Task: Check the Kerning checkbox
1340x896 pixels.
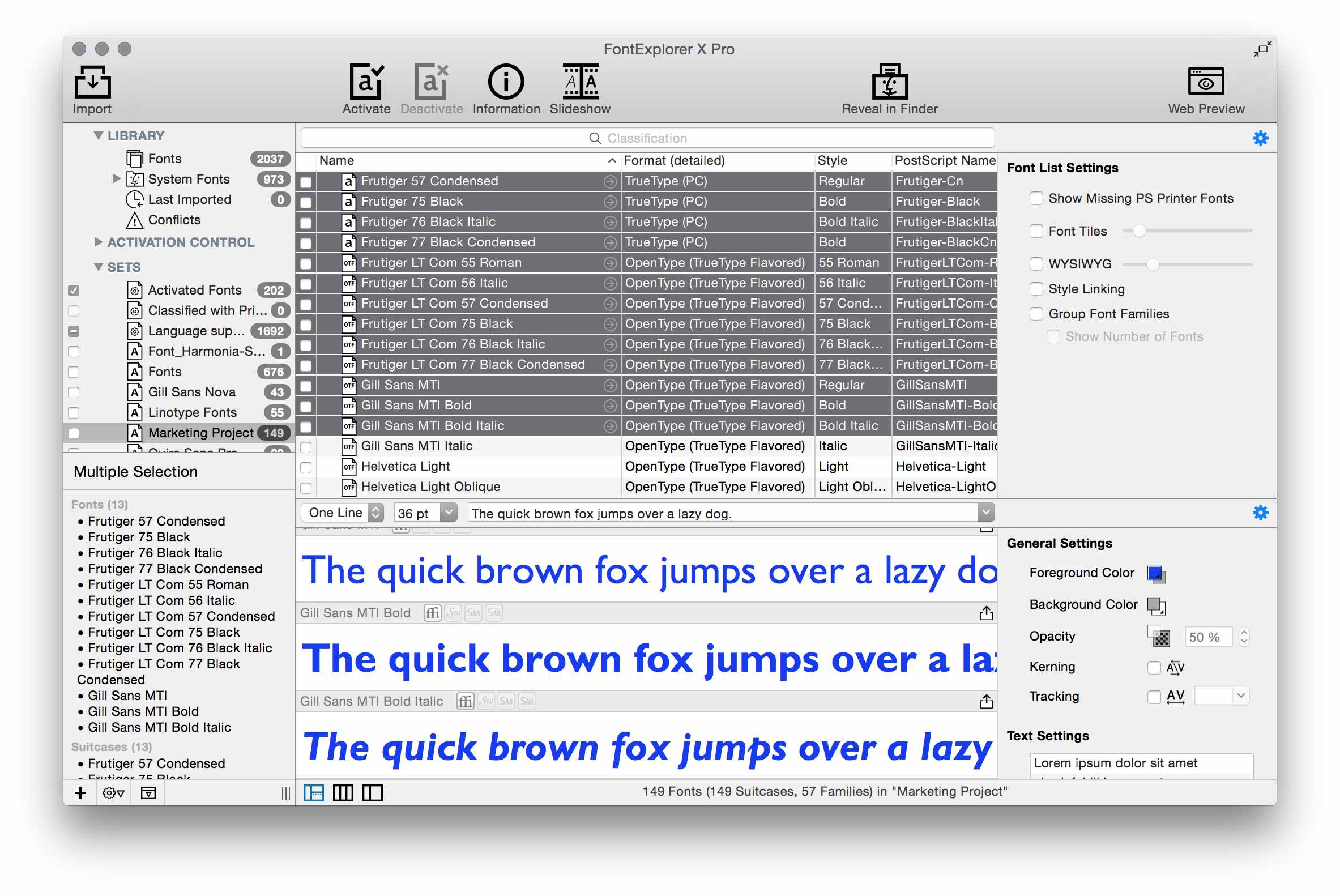Action: click(1153, 667)
